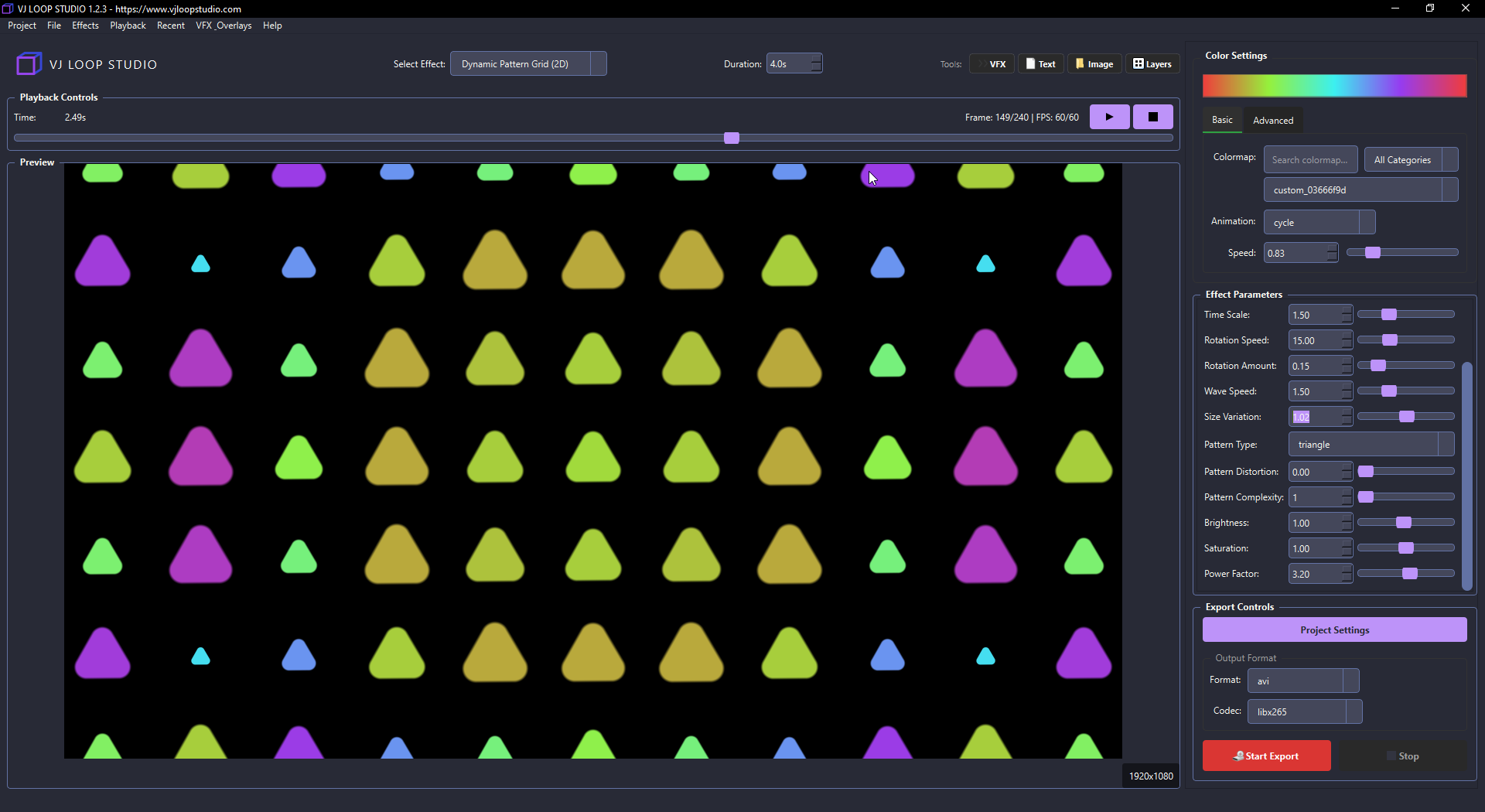Open the Pattern Type triangle dropdown
Screen dimensions: 1485x812
[1371, 445]
